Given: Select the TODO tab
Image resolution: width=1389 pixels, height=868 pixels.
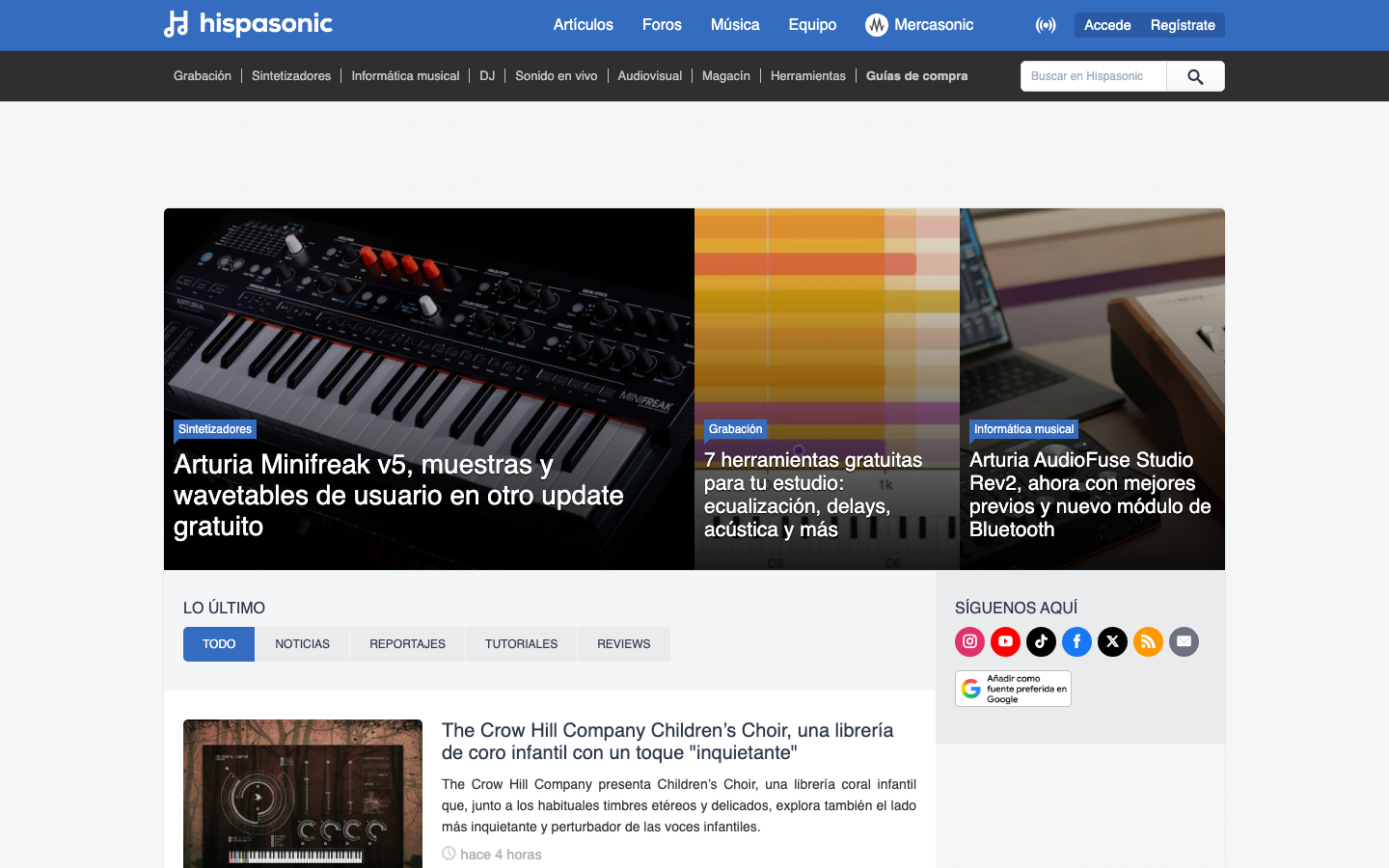Looking at the screenshot, I should tap(219, 644).
